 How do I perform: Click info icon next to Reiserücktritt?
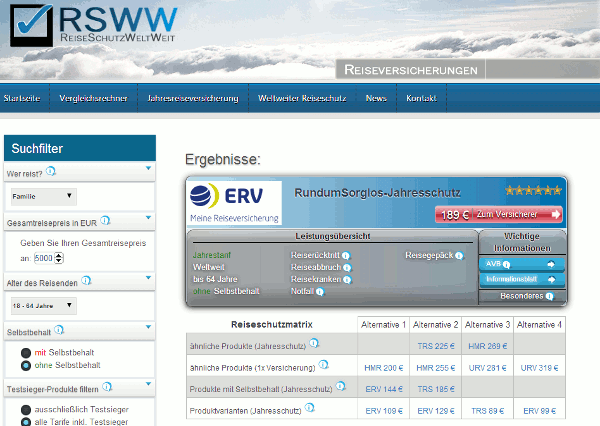coord(346,256)
